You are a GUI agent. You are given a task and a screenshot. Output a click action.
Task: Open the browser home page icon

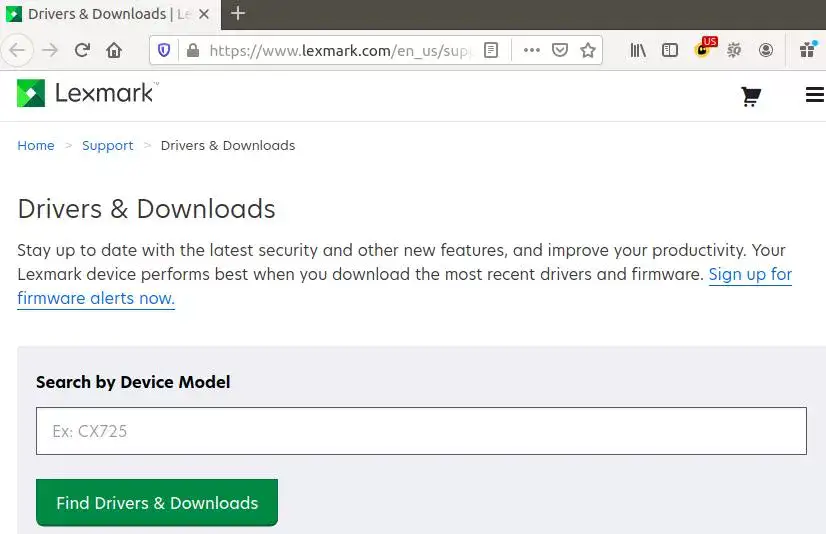(x=114, y=51)
